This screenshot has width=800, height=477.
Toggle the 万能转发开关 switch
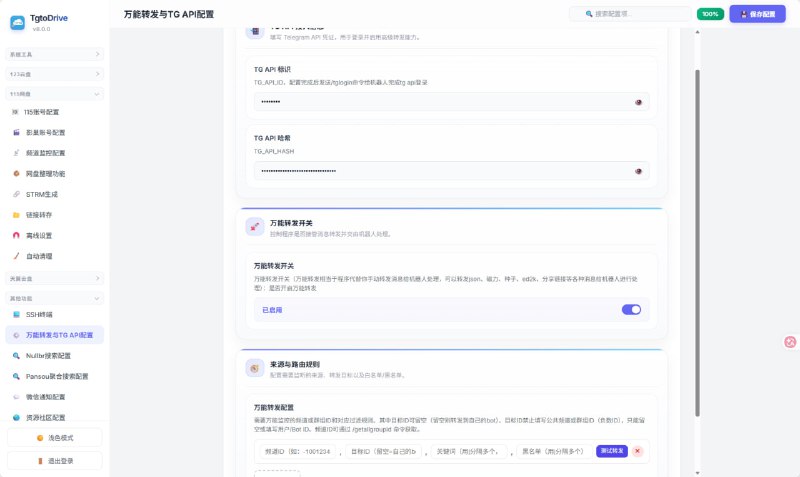pos(631,310)
